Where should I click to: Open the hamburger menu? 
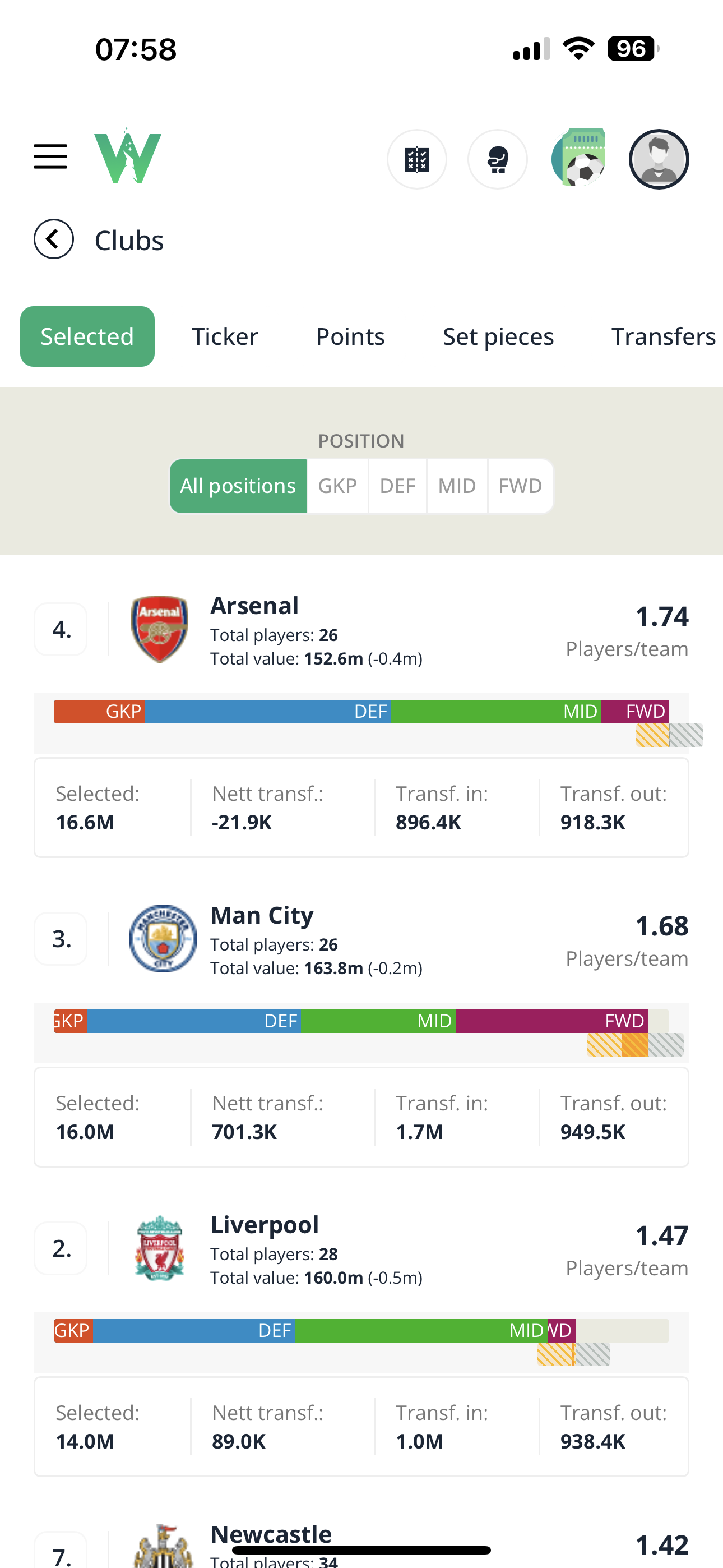point(50,157)
